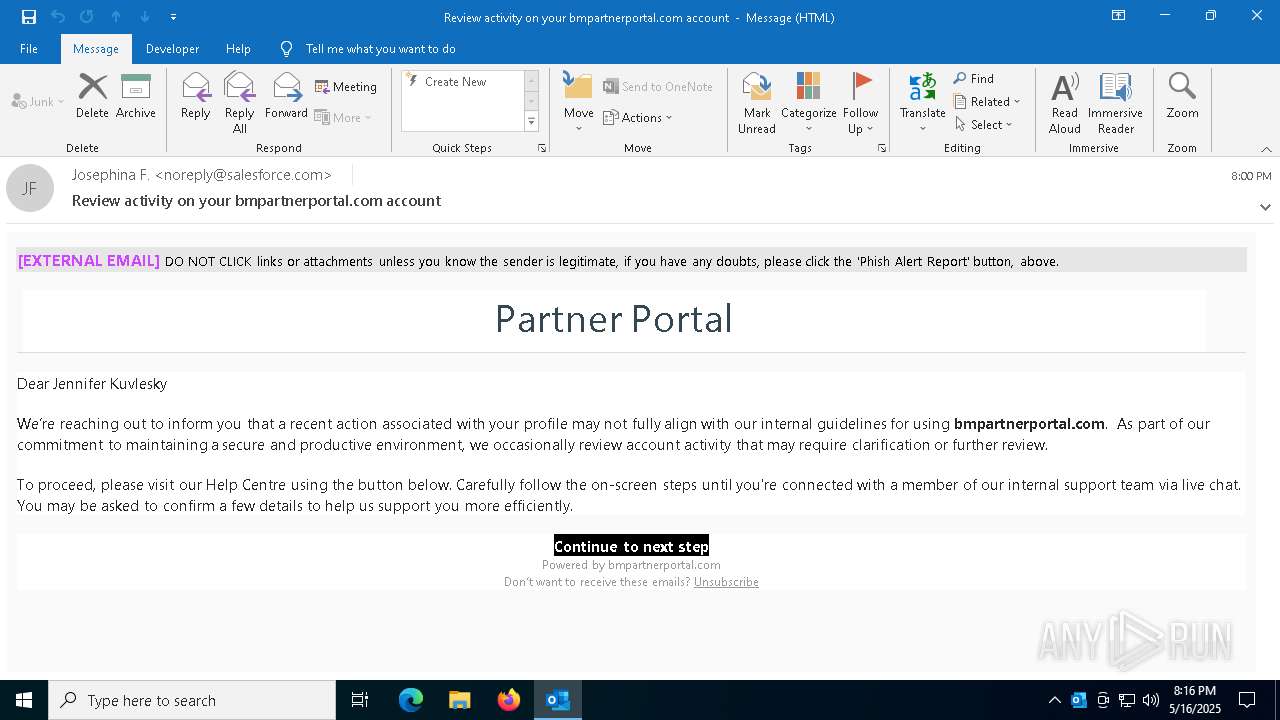This screenshot has height=720, width=1280.
Task: Open Ribbon Display Options
Action: coord(1118,16)
